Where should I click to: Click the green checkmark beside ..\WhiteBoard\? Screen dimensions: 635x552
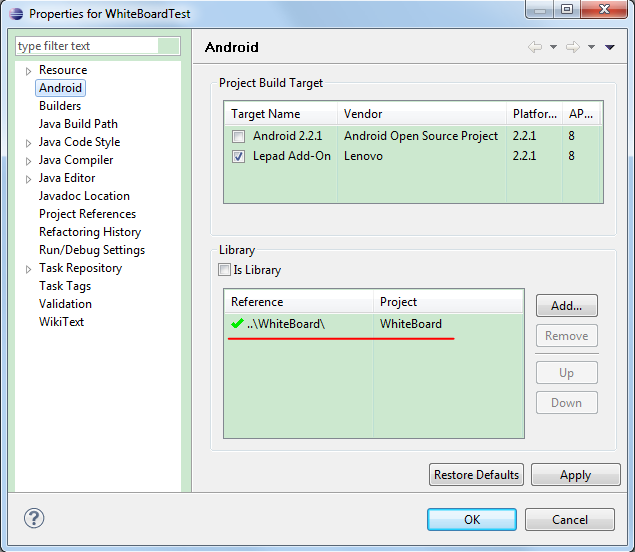[x=237, y=323]
